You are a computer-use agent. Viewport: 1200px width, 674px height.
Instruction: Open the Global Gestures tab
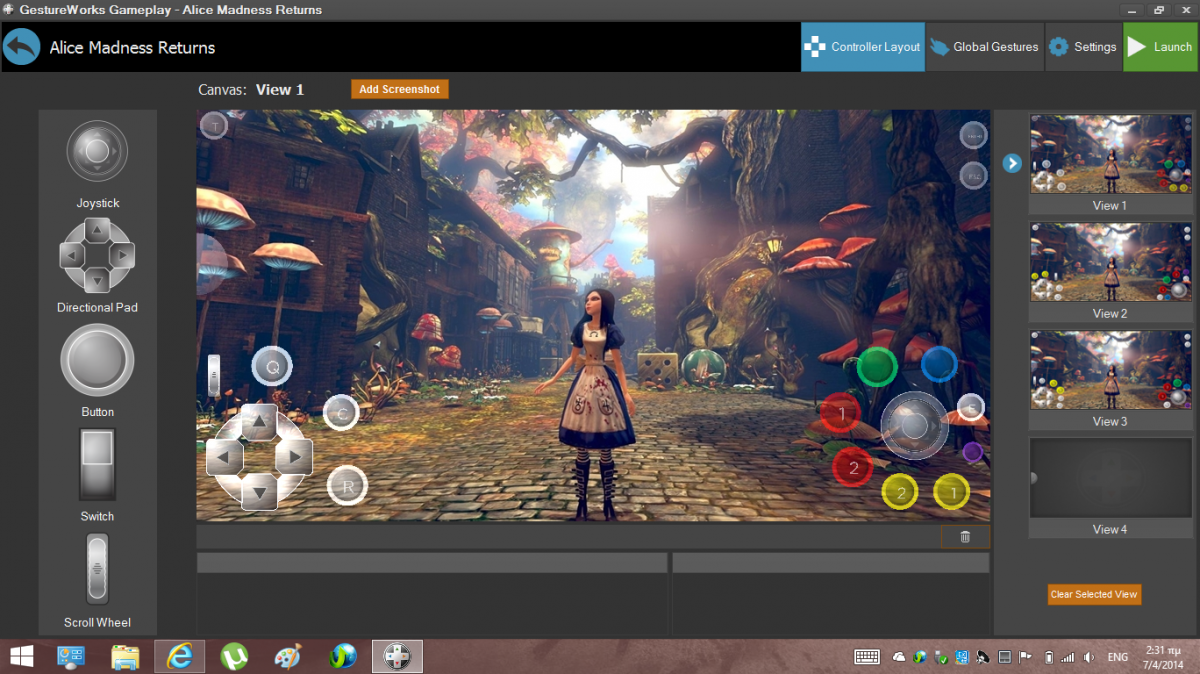pyautogui.click(x=984, y=47)
